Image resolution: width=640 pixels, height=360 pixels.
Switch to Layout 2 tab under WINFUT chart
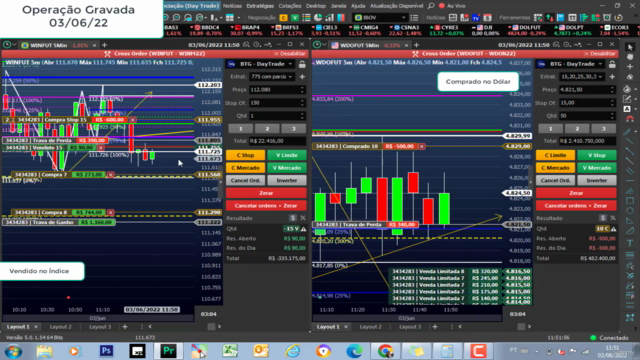tap(60, 327)
